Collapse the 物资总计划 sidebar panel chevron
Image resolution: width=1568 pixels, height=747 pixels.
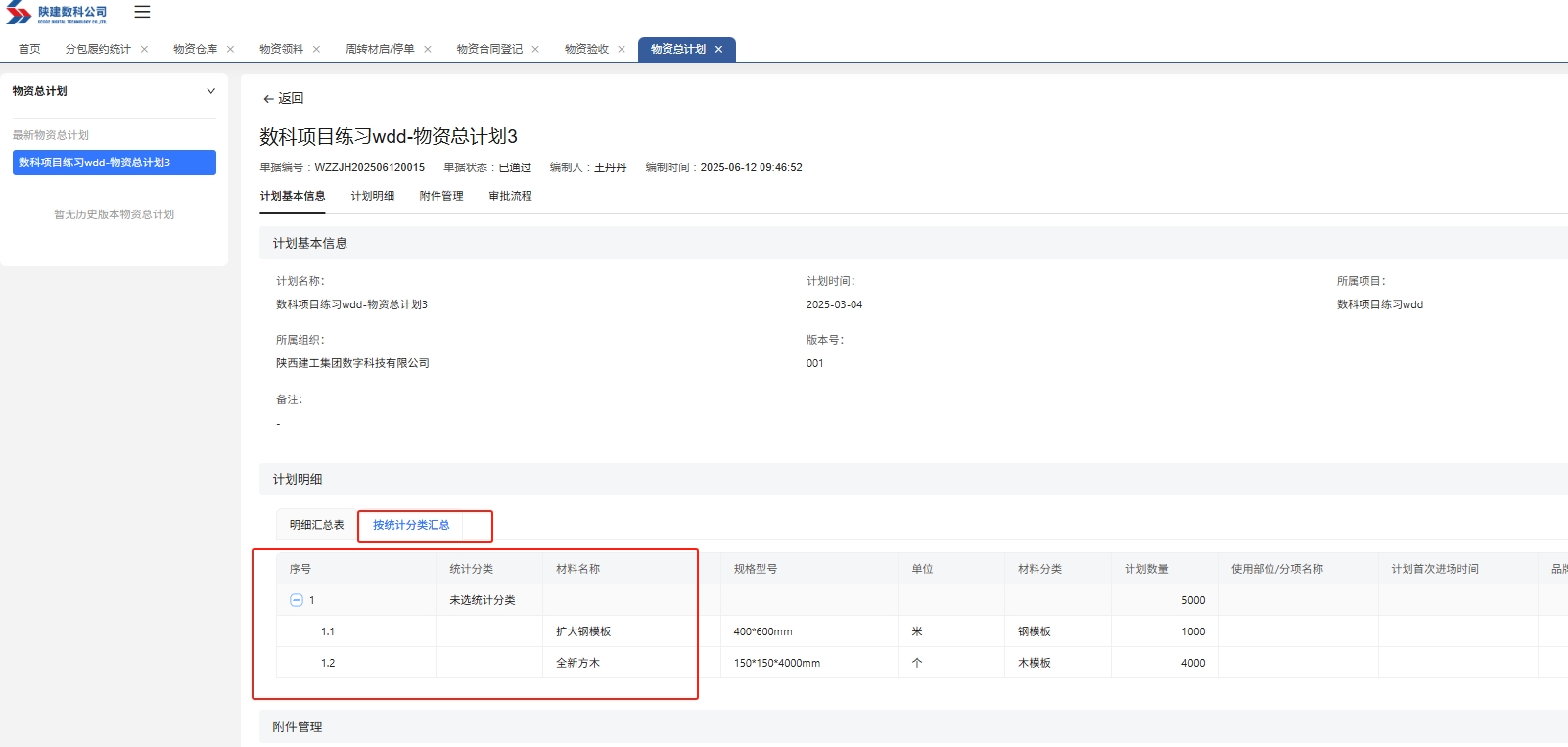tap(210, 91)
